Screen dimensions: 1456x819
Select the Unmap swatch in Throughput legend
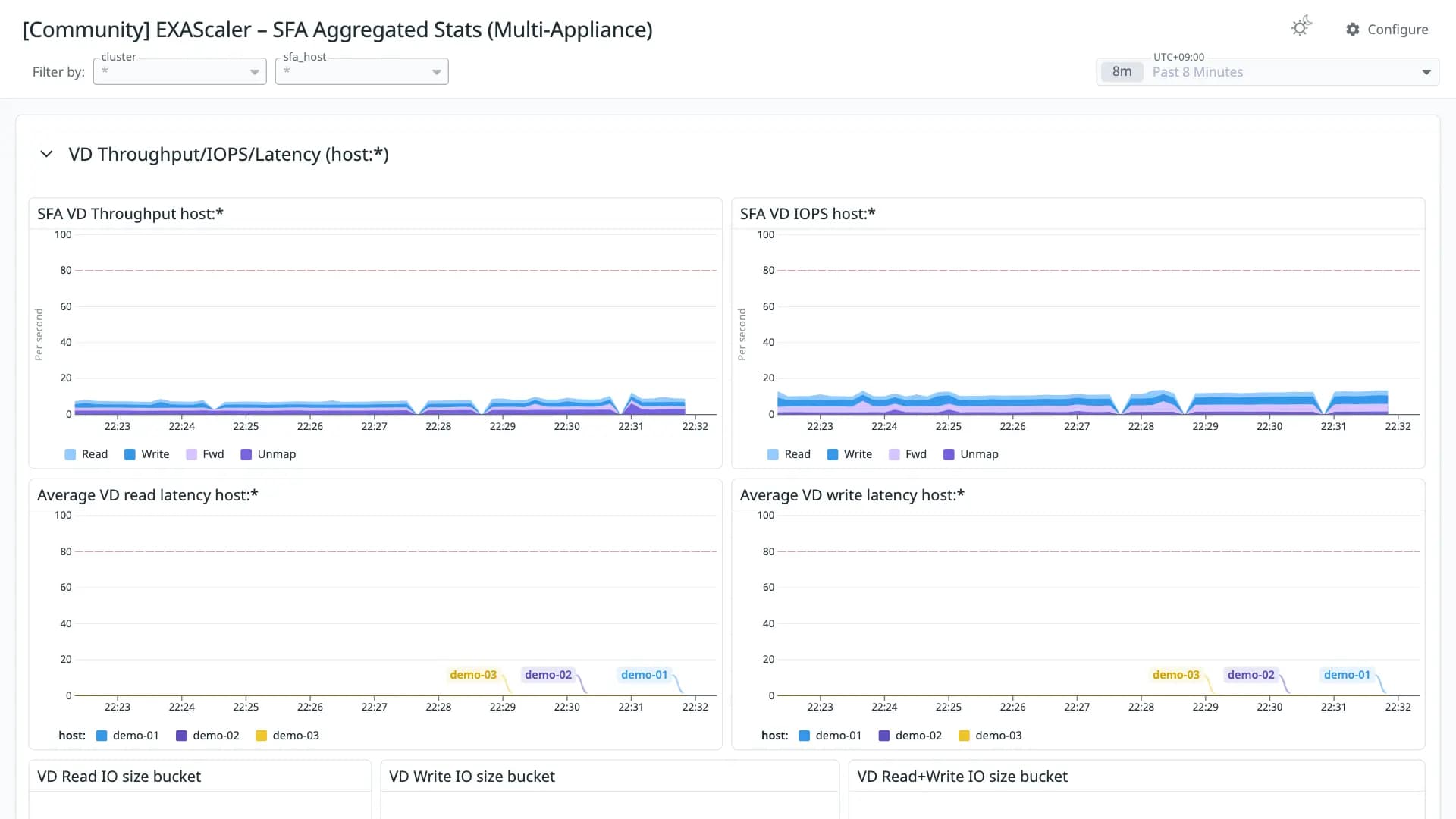point(246,454)
